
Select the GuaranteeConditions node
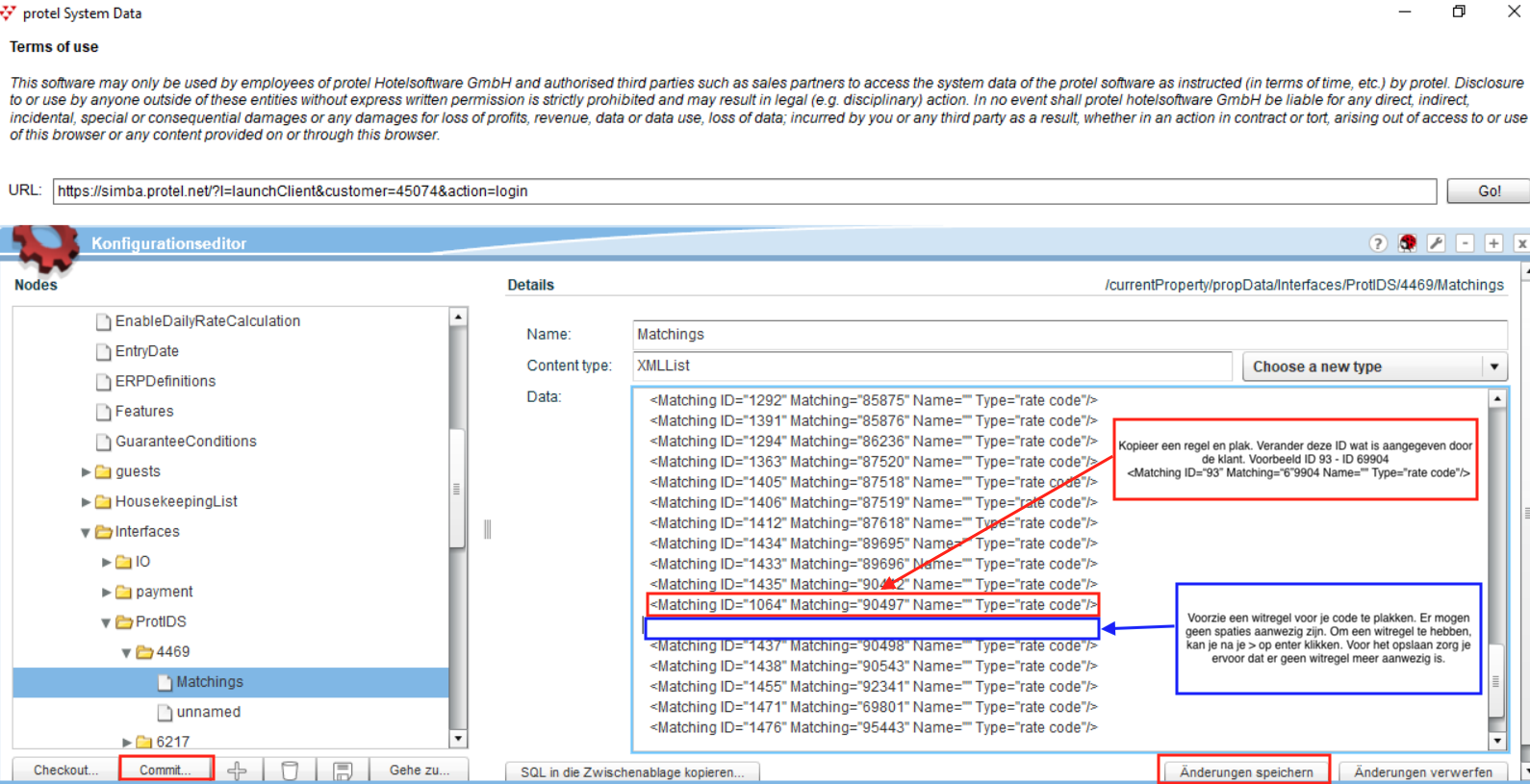(x=186, y=442)
